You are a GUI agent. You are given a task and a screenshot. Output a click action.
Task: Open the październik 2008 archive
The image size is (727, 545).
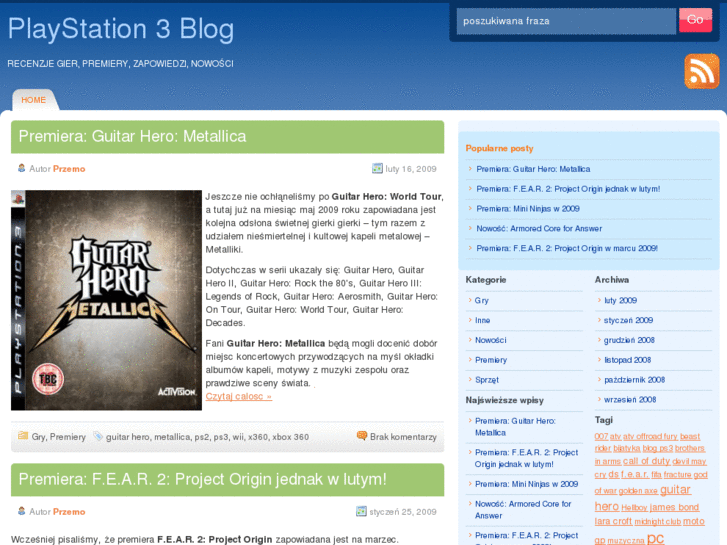point(634,380)
